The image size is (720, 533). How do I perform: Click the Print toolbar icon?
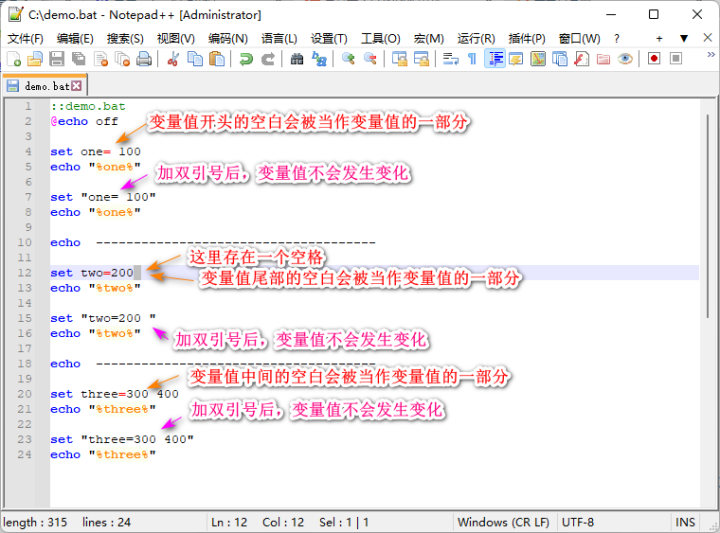point(144,59)
